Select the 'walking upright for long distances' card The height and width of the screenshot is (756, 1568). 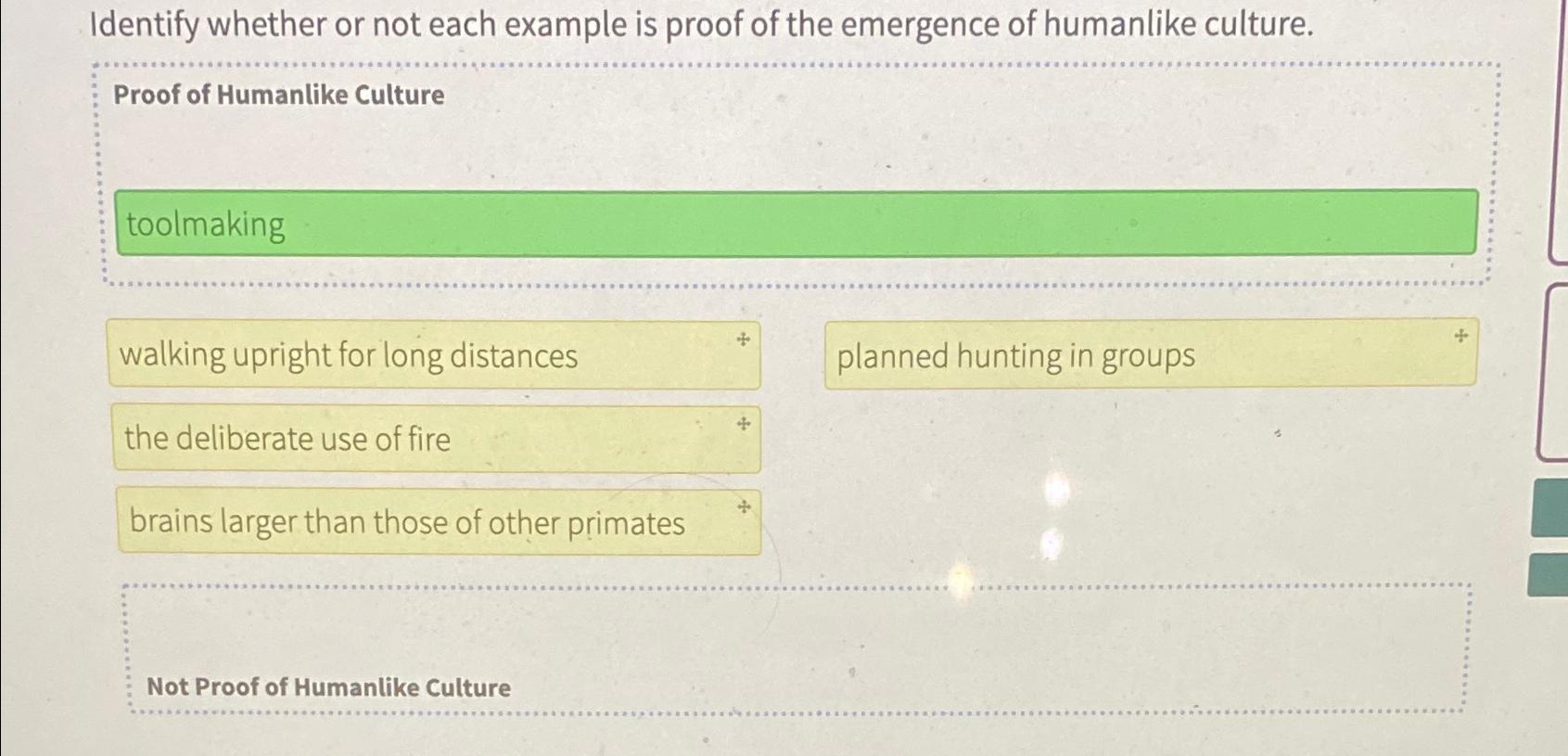[436, 355]
